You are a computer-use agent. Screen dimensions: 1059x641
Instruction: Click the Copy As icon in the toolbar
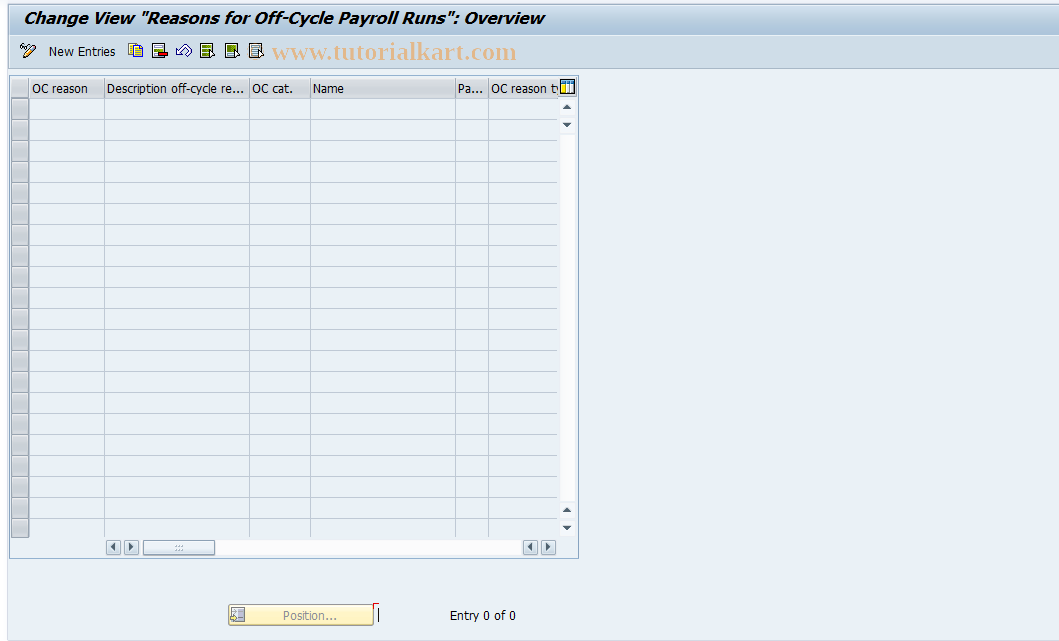pyautogui.click(x=136, y=51)
